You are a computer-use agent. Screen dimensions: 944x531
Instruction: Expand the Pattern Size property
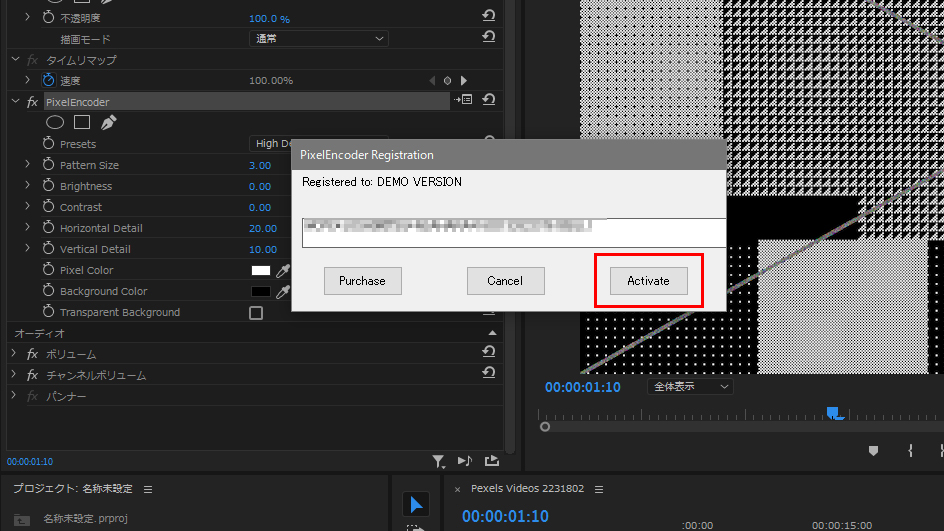tap(27, 164)
